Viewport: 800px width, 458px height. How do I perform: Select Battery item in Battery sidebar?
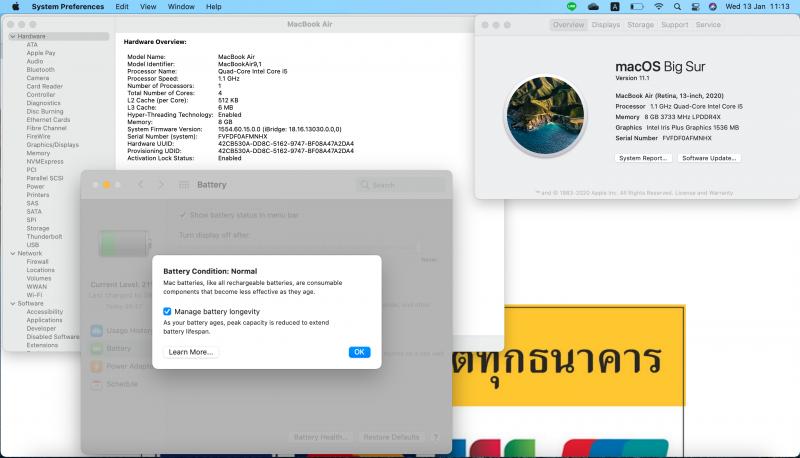click(112, 348)
